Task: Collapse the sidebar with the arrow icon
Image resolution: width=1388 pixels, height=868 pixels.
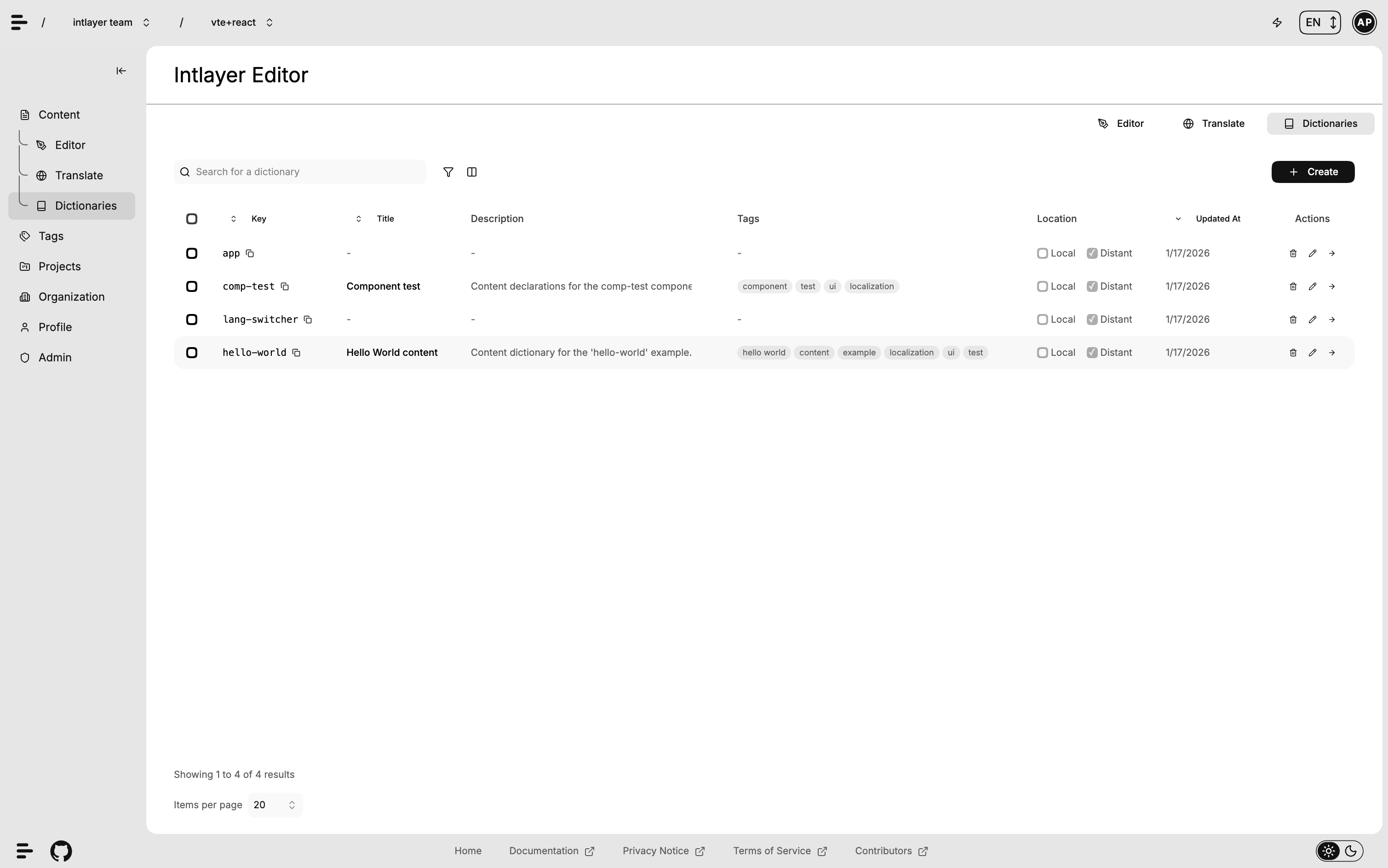Action: click(120, 71)
